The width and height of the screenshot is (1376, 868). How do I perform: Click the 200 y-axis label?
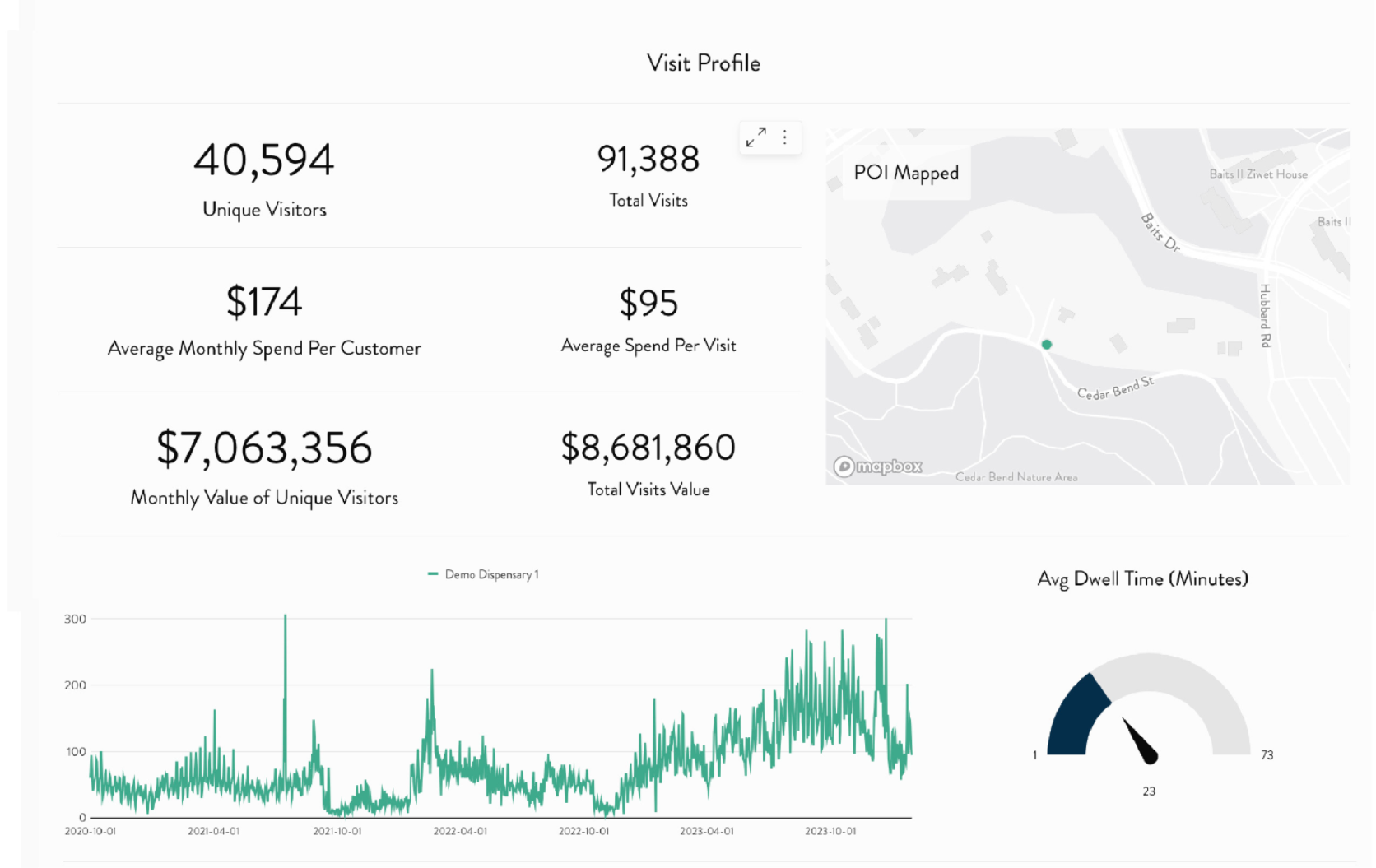[x=75, y=685]
